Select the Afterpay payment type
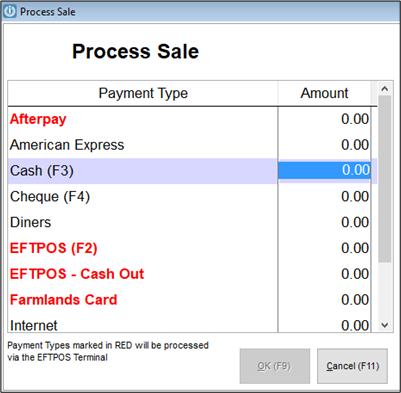This screenshot has width=401, height=393. coord(38,119)
